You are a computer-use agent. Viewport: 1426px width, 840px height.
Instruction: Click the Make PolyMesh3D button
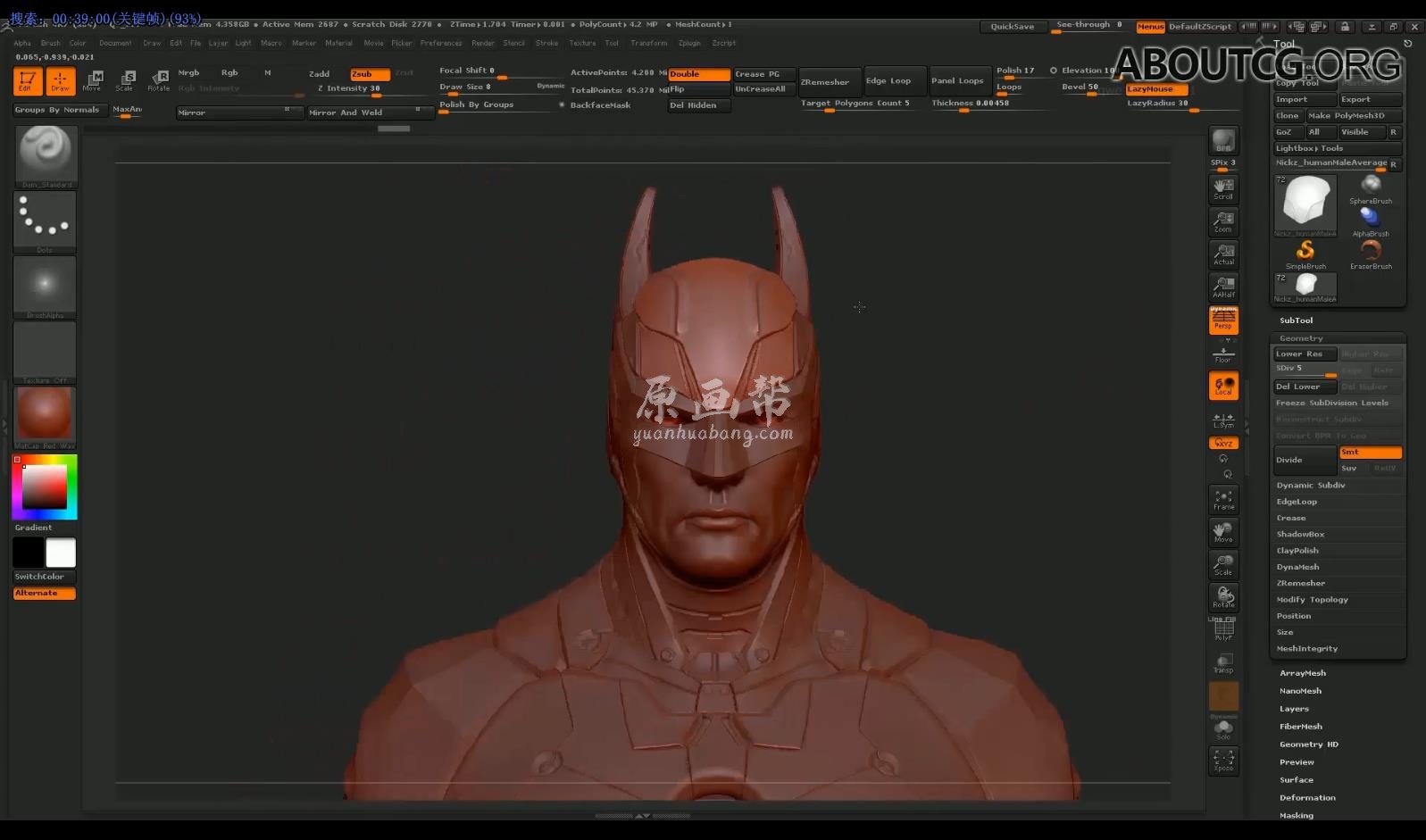pyautogui.click(x=1354, y=115)
